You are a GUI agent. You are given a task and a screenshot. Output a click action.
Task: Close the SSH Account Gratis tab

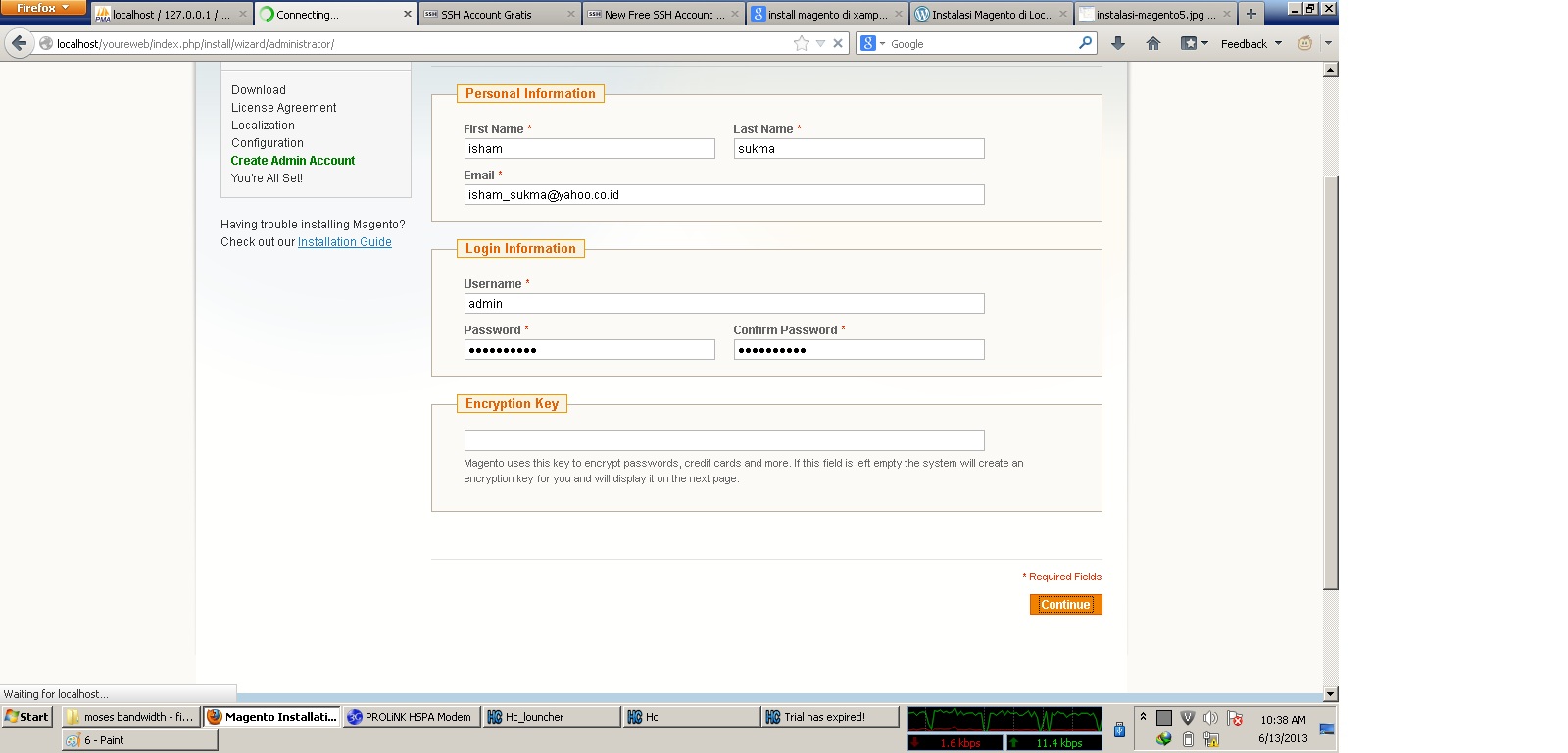pyautogui.click(x=571, y=15)
